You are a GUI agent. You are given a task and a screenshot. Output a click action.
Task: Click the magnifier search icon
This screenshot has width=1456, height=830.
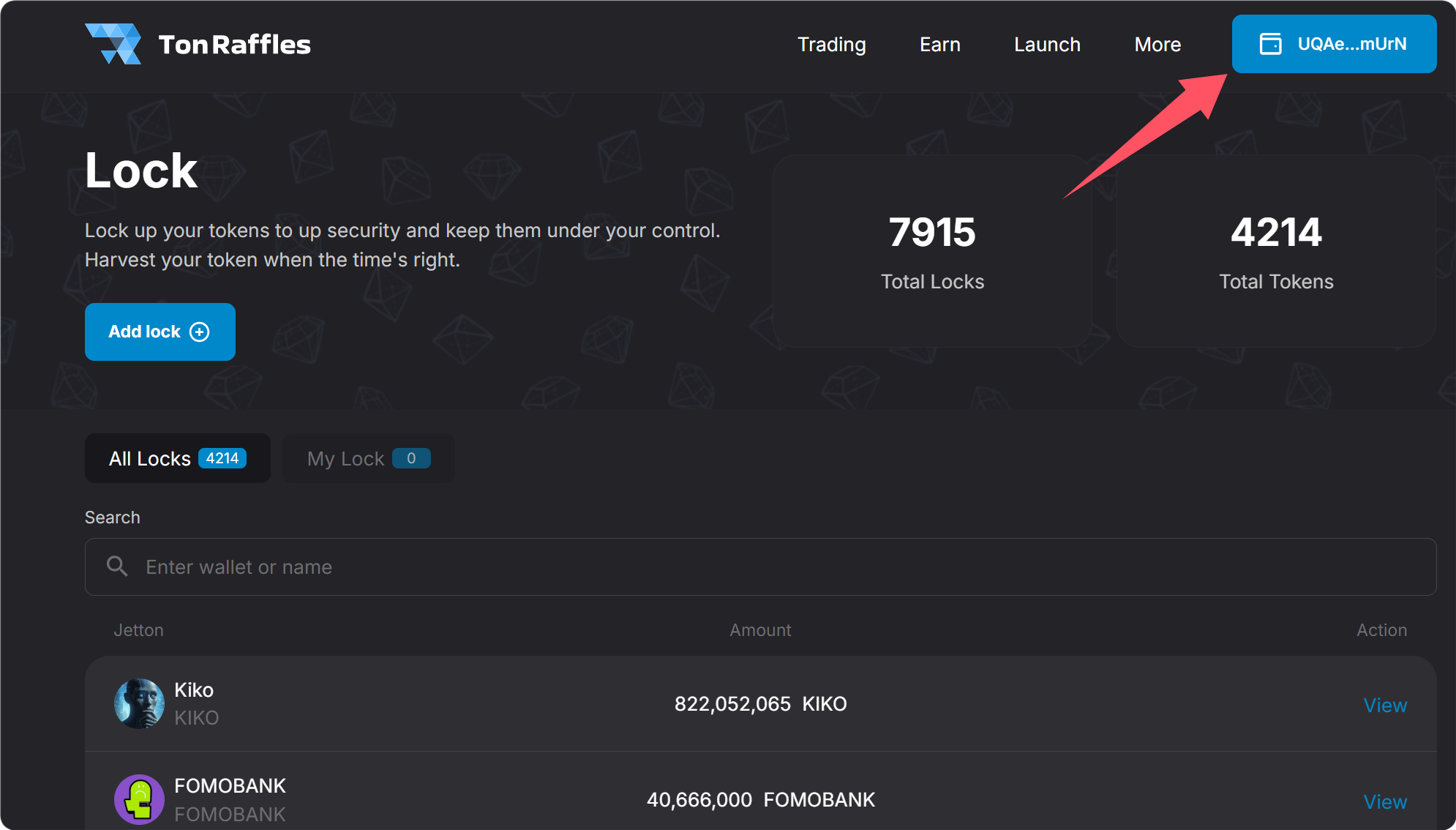click(117, 567)
